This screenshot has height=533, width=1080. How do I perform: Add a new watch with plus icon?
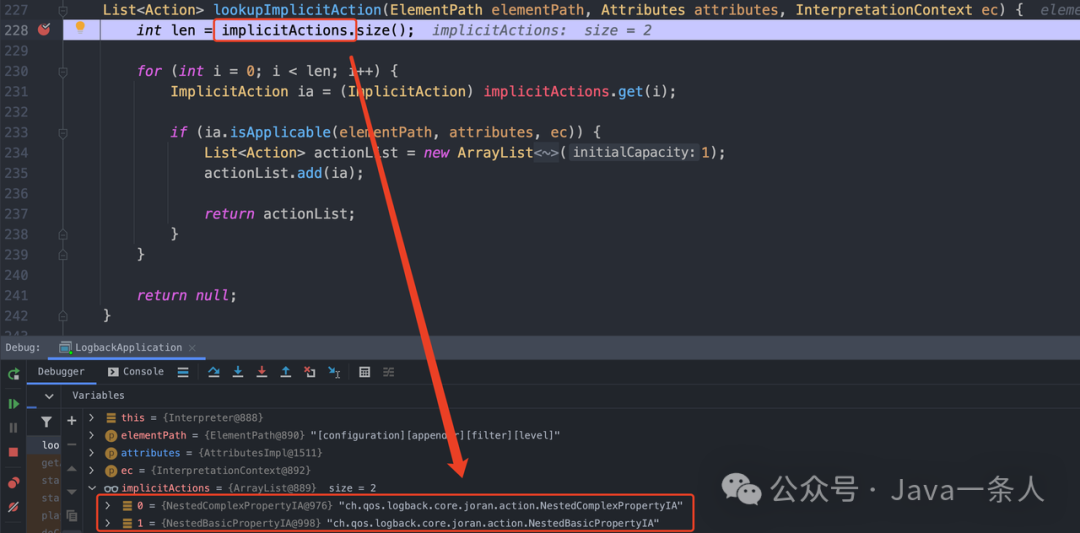tap(72, 421)
